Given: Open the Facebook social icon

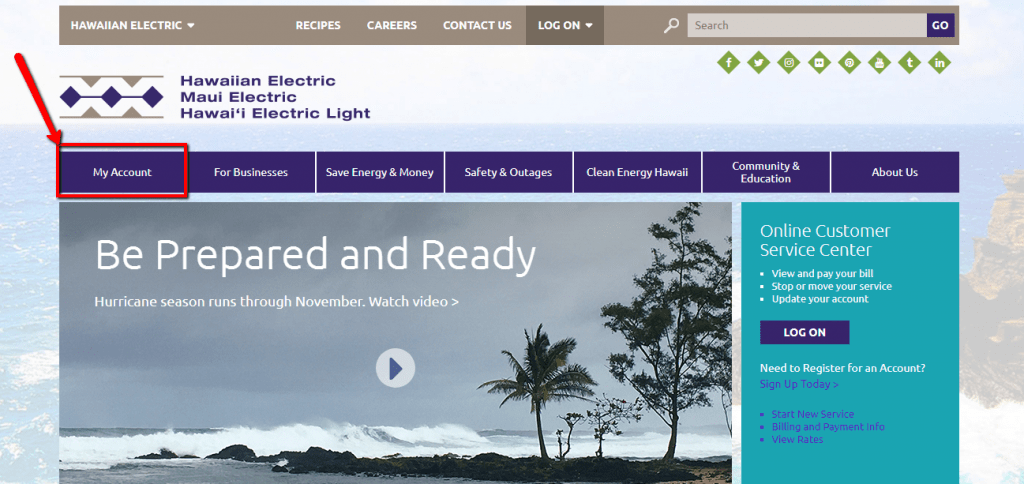Looking at the screenshot, I should (x=729, y=63).
